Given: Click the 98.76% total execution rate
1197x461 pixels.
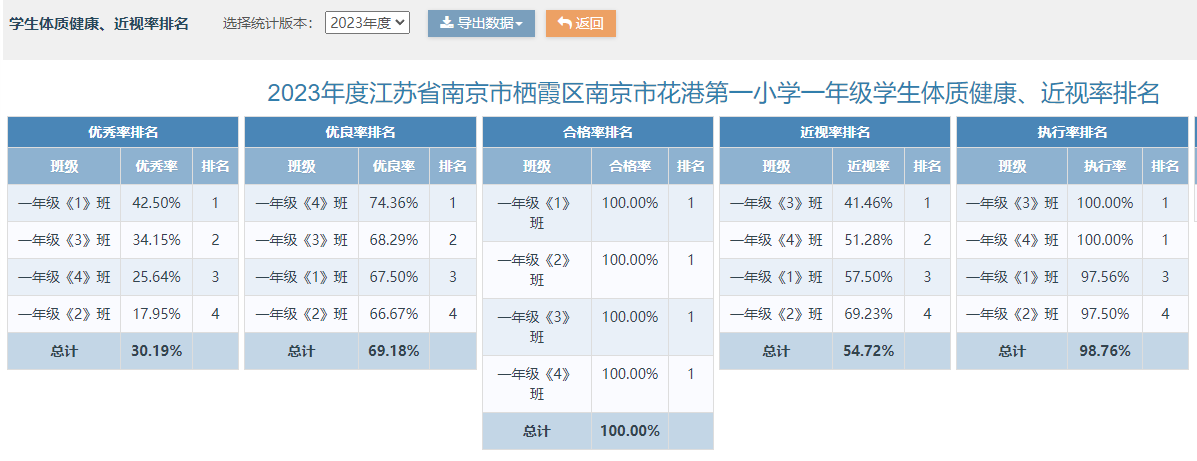Looking at the screenshot, I should pyautogui.click(x=1106, y=351).
